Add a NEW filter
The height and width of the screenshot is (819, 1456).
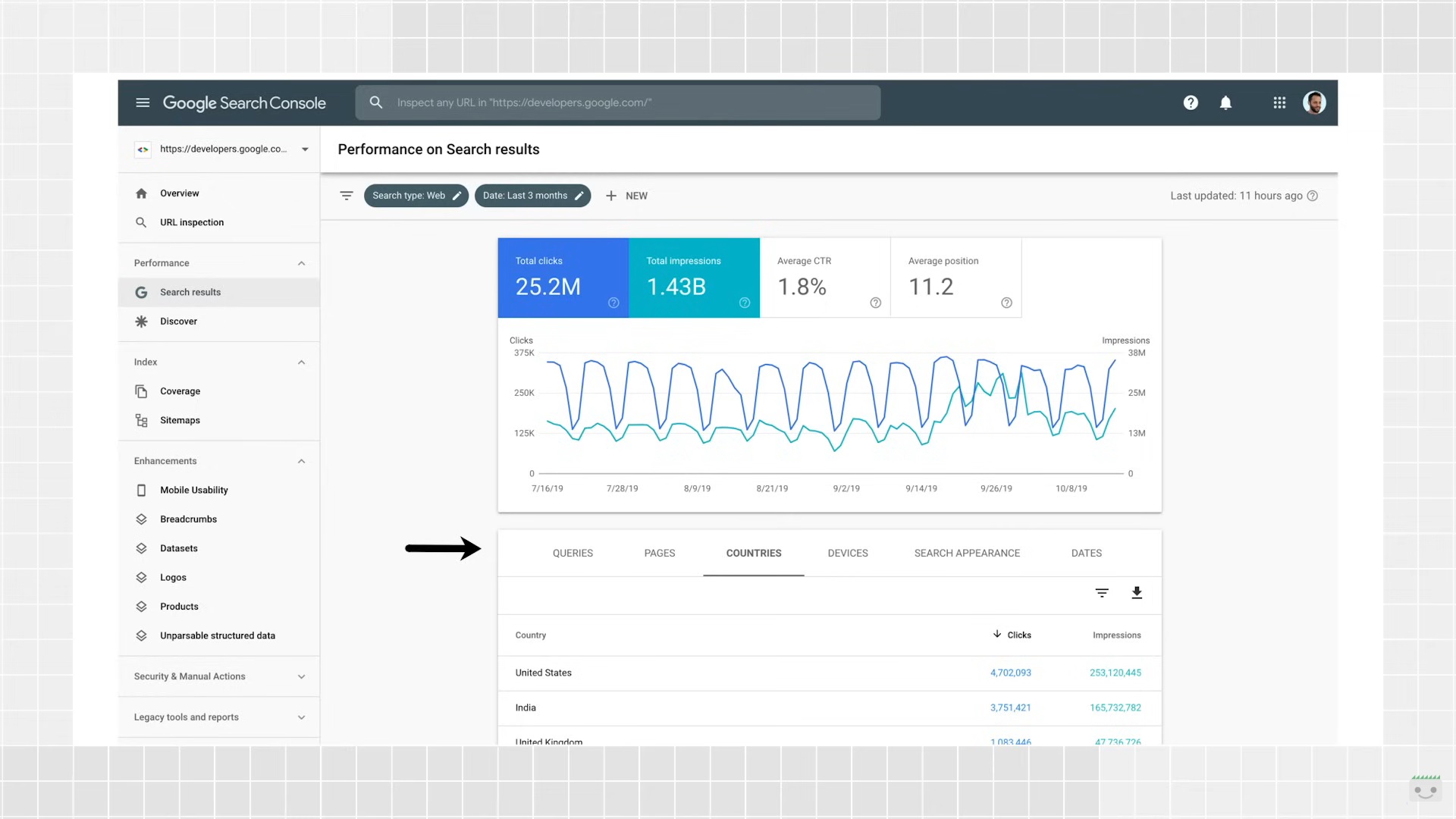coord(626,196)
